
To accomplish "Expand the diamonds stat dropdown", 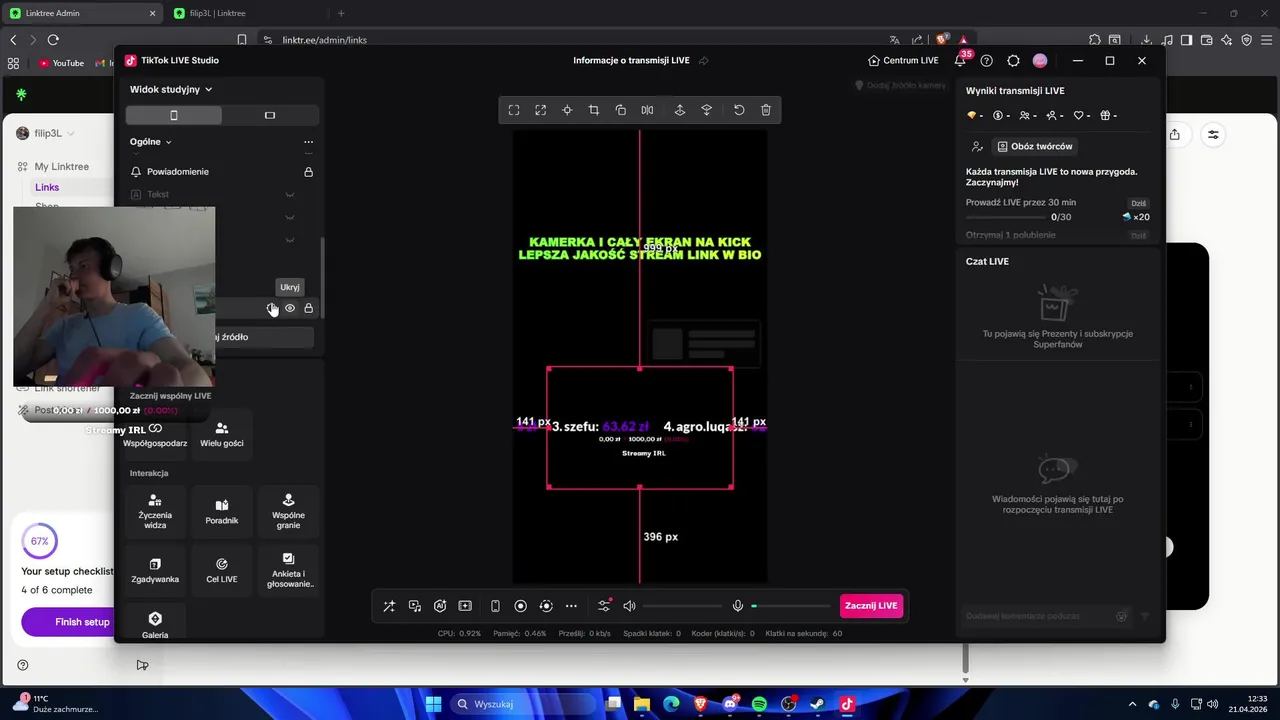I will (974, 116).
